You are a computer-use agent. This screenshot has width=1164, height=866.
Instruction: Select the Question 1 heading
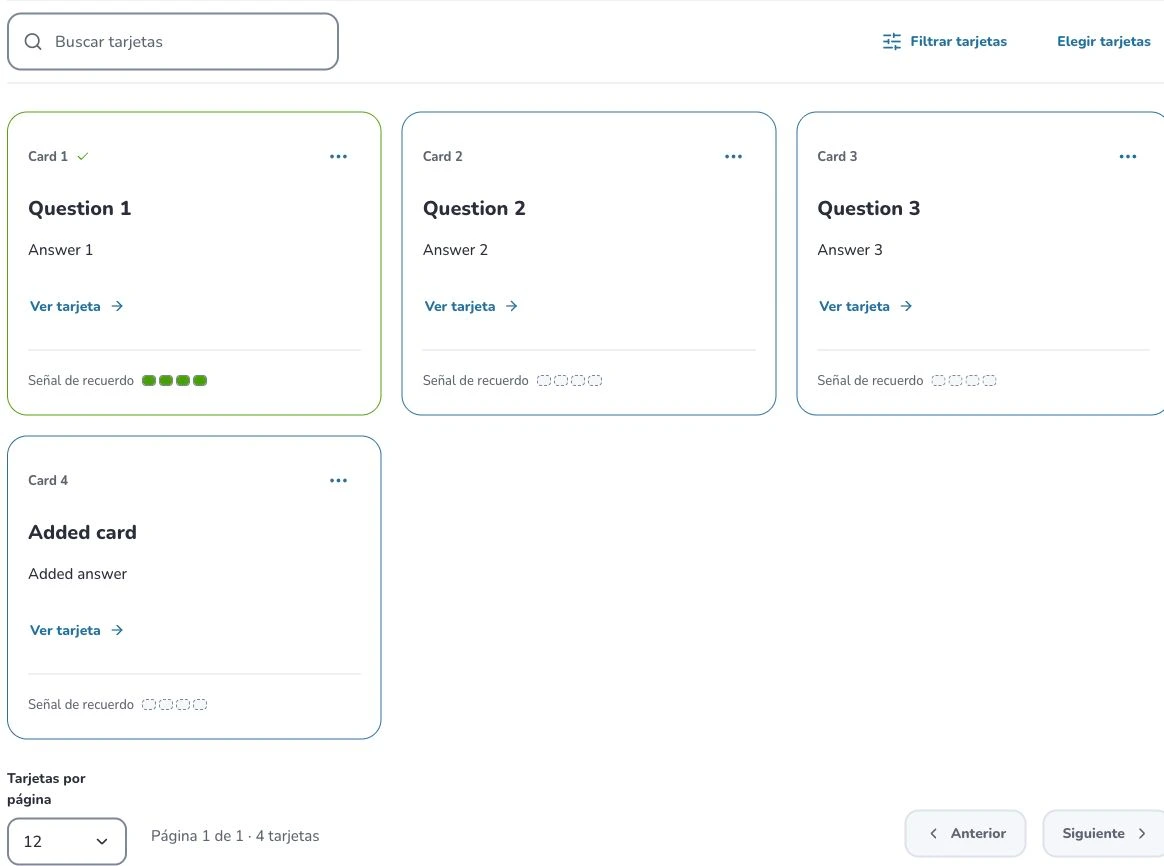point(79,209)
